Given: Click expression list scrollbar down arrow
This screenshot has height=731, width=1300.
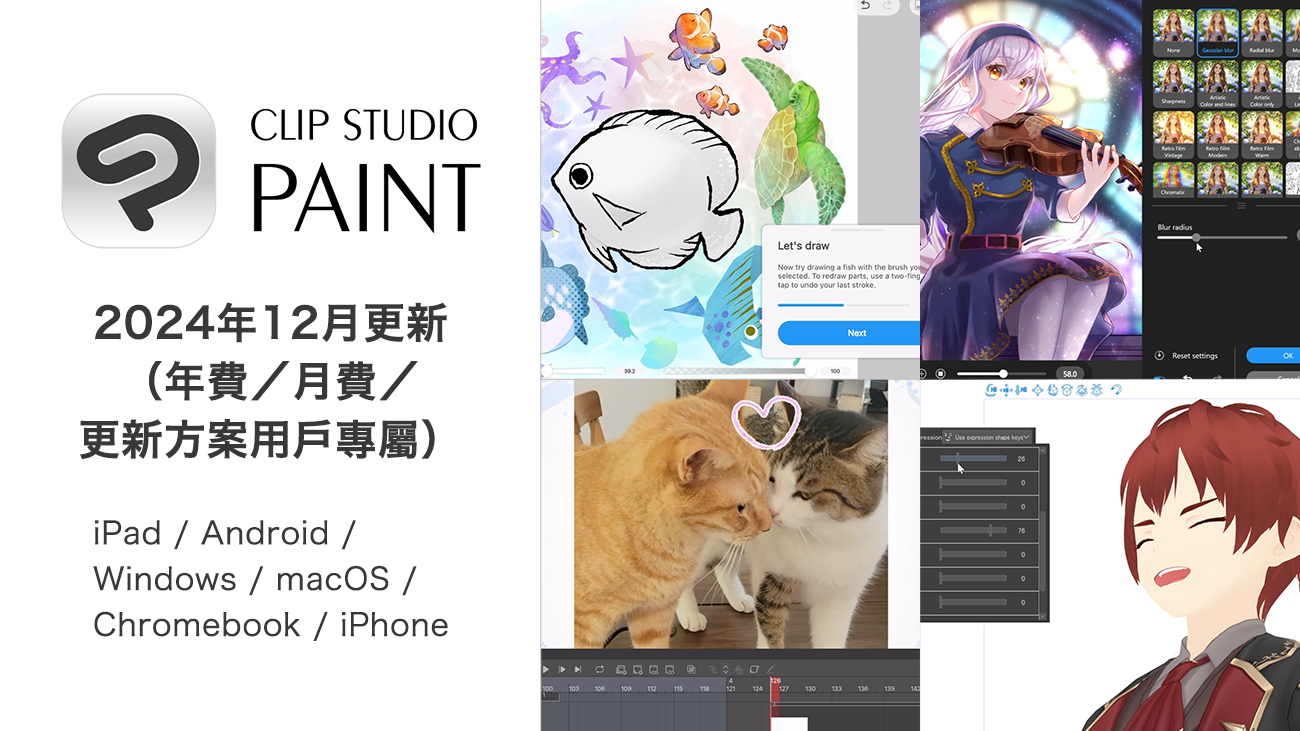Looking at the screenshot, I should (x=1043, y=614).
